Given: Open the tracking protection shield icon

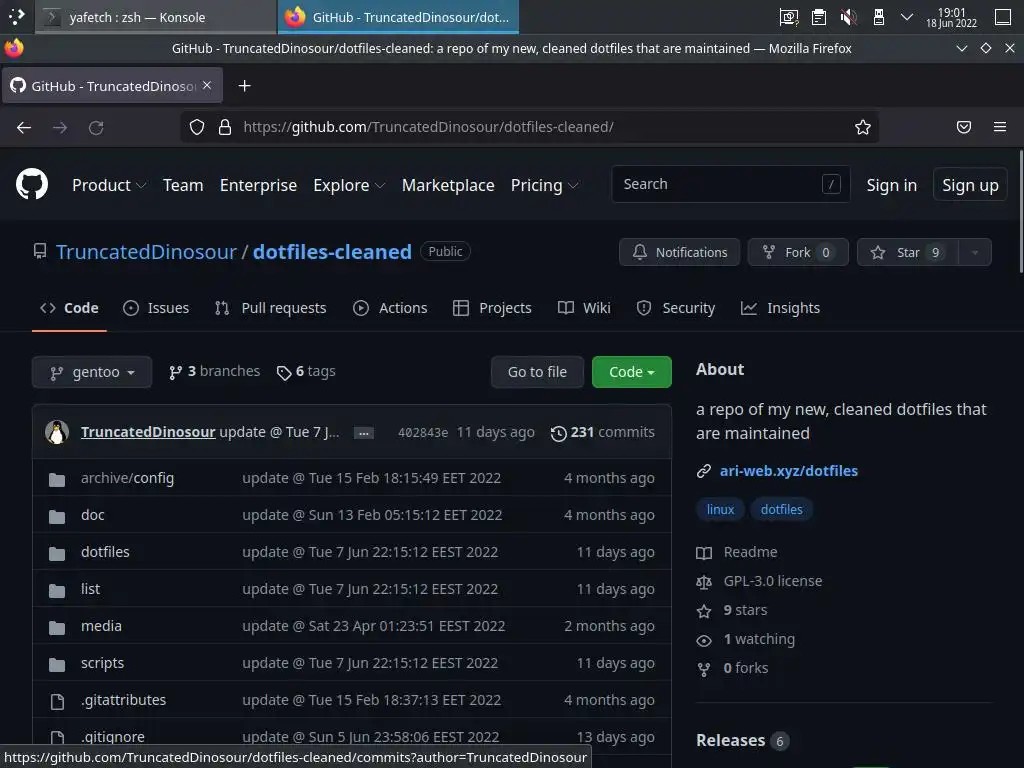Looking at the screenshot, I should (x=197, y=127).
